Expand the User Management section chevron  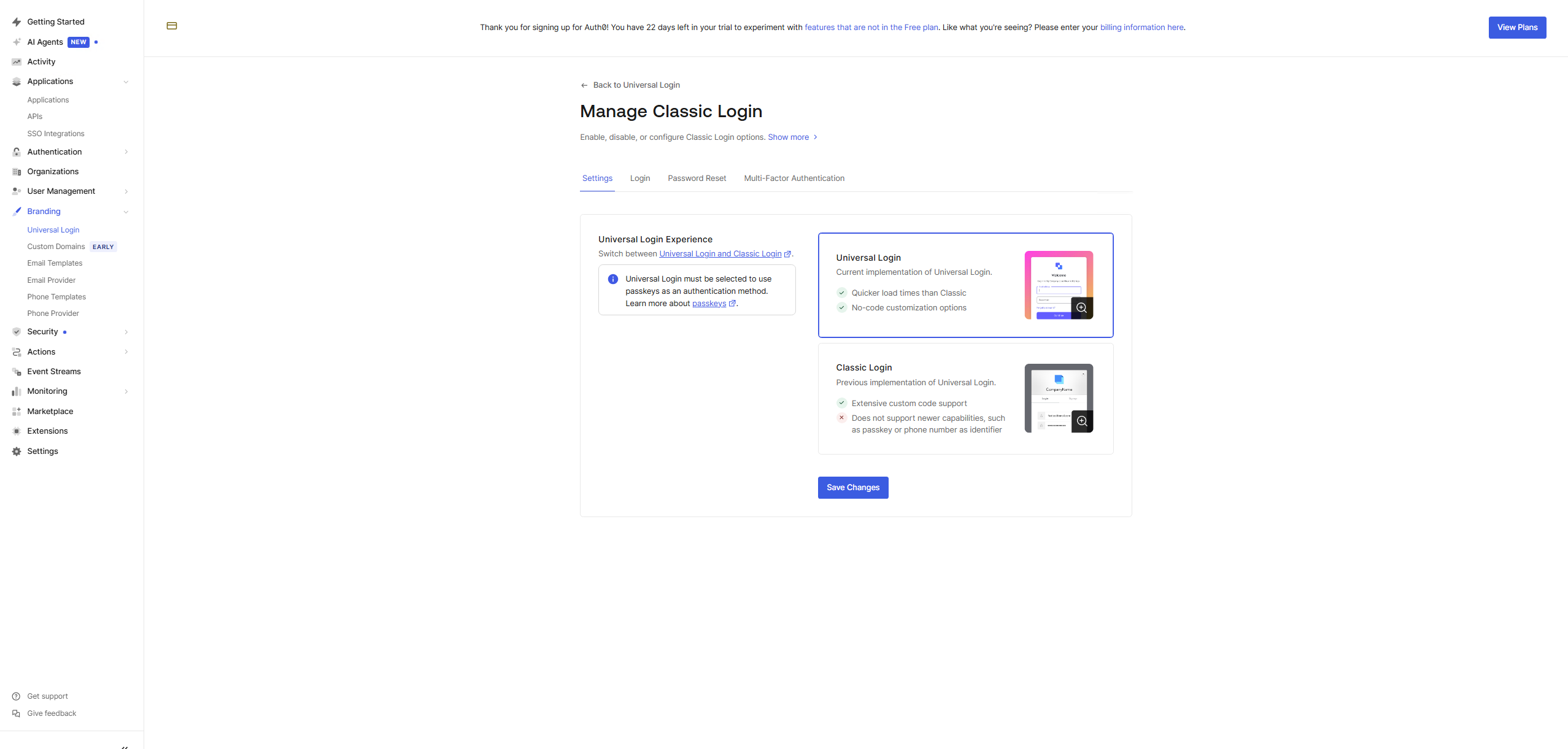[126, 191]
